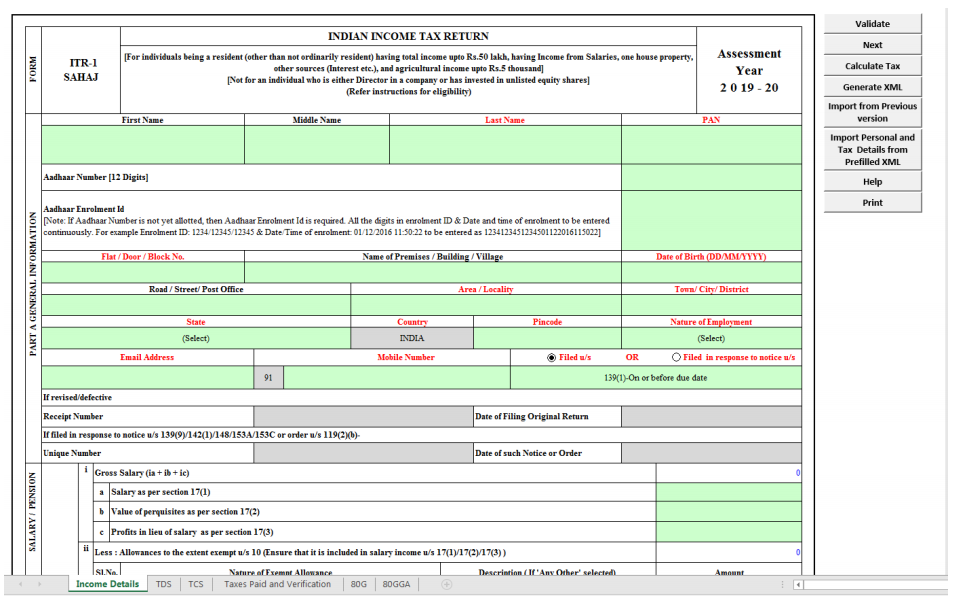The image size is (977, 615).
Task: Click the Road / Street / Post Office field
Action: (x=196, y=305)
